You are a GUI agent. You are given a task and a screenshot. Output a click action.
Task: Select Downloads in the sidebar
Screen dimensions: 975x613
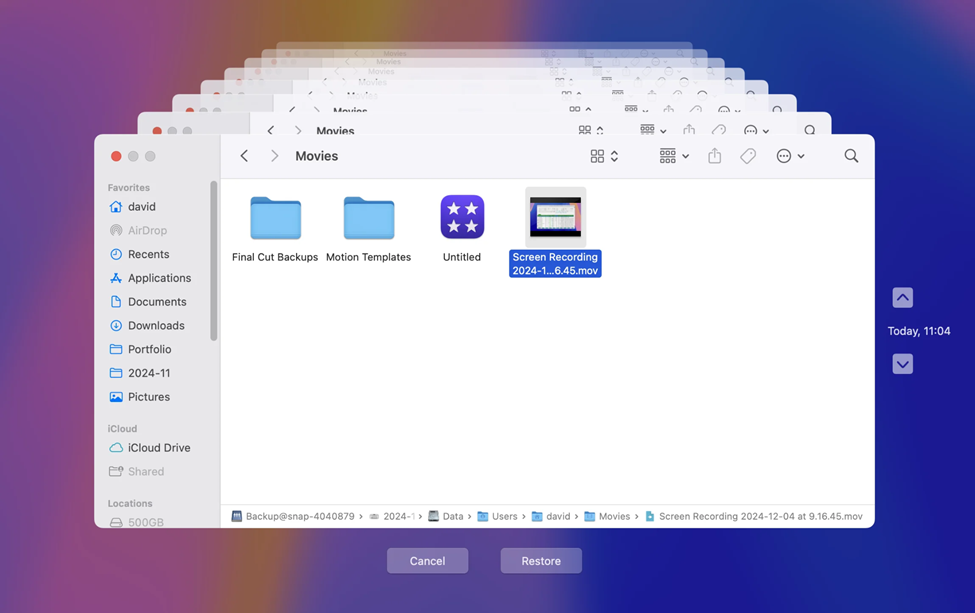(156, 325)
